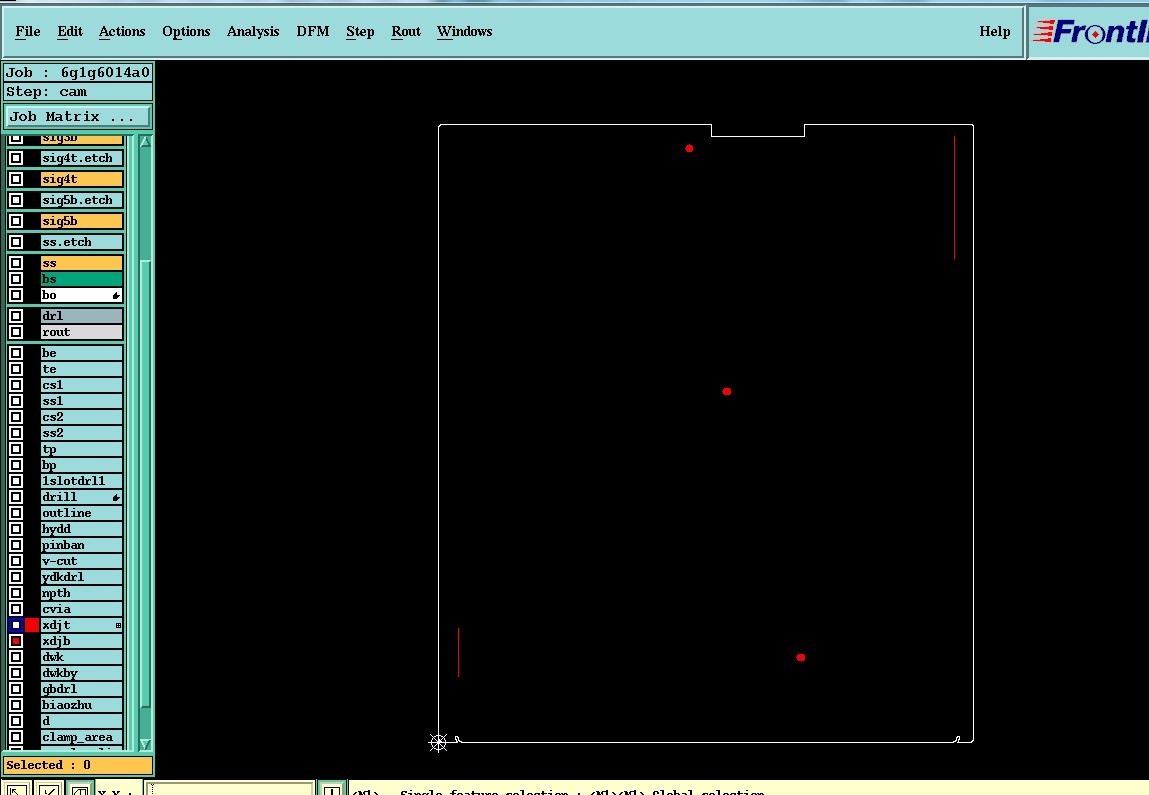
Task: Toggle display checkbox for sig5b.etch layer
Action: [15, 200]
